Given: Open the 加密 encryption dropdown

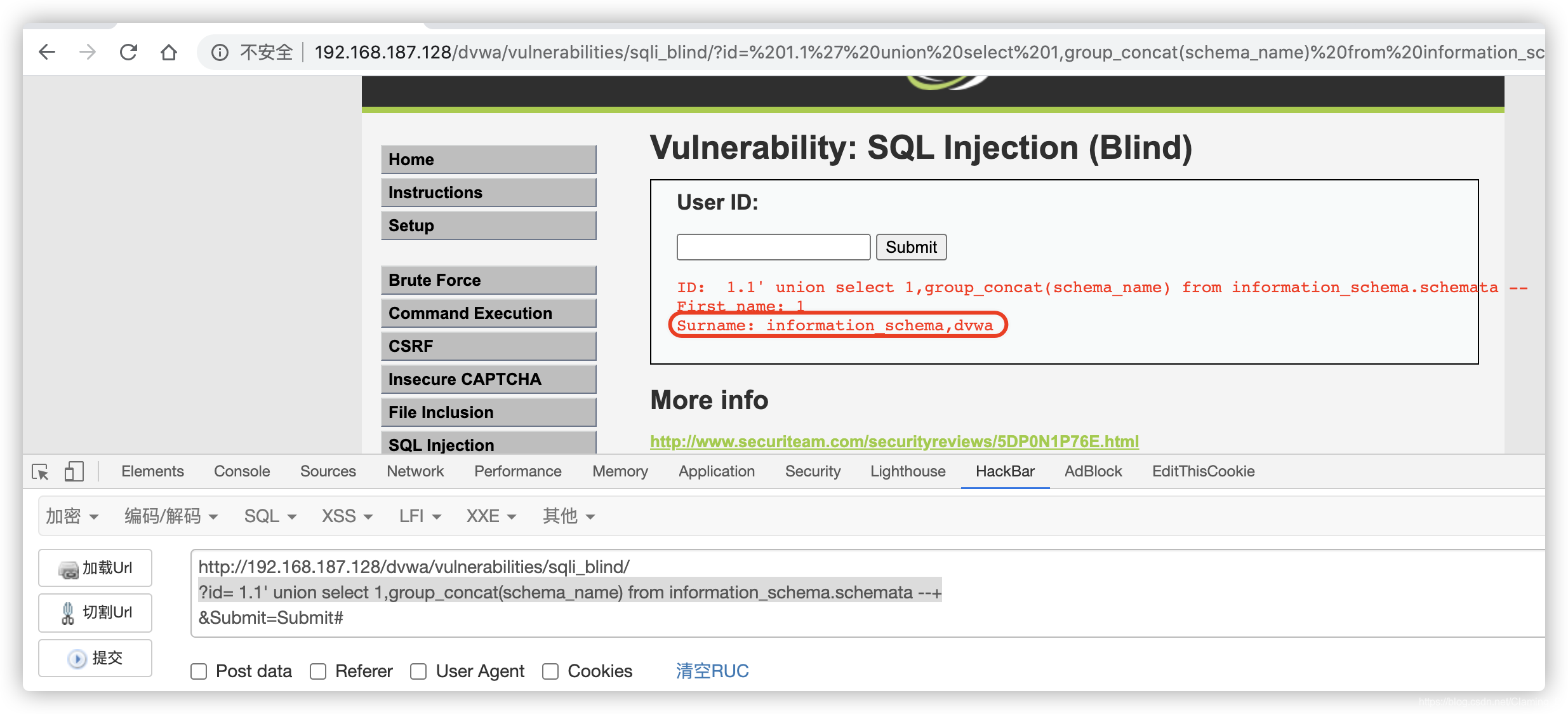Looking at the screenshot, I should (72, 516).
